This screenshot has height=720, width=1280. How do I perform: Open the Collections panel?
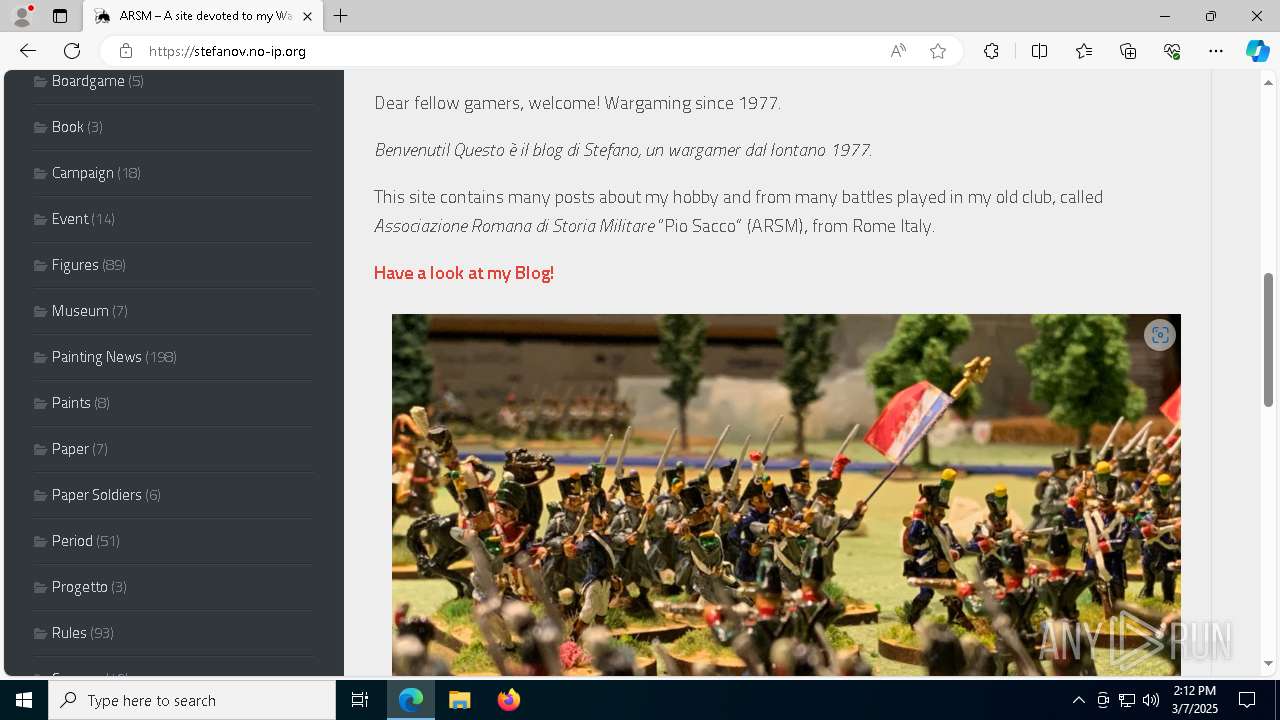tap(1128, 51)
